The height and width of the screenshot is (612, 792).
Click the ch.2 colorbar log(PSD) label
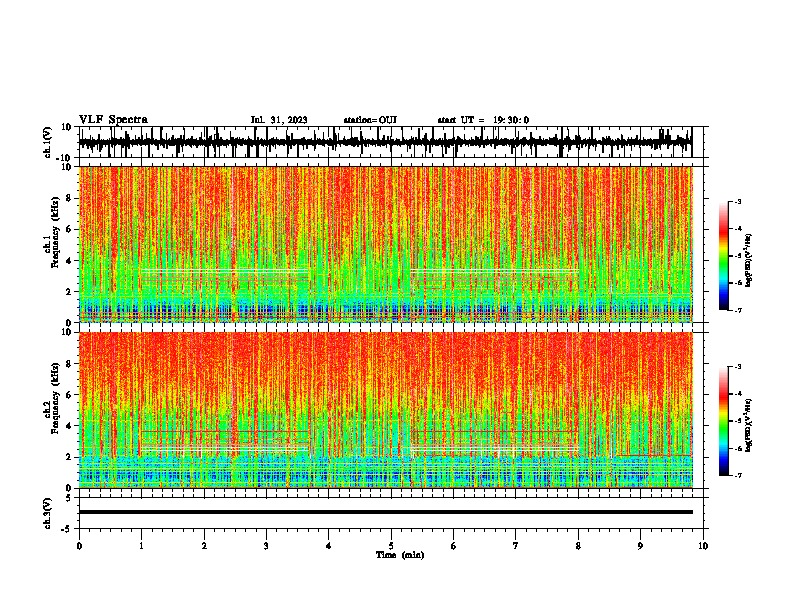748,425
